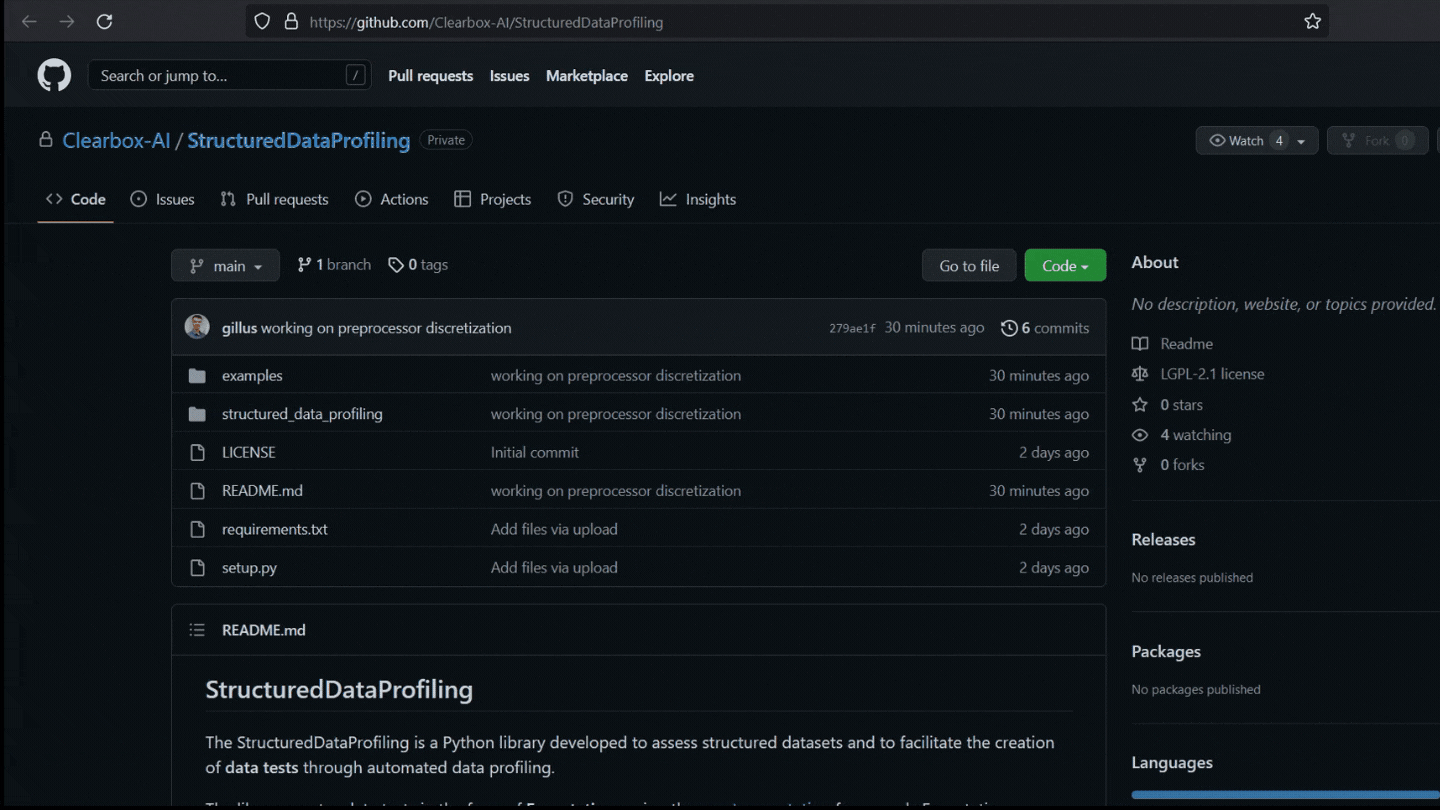Click the shield tracking protection icon
Screen dimensions: 1440x810
click(262, 21)
